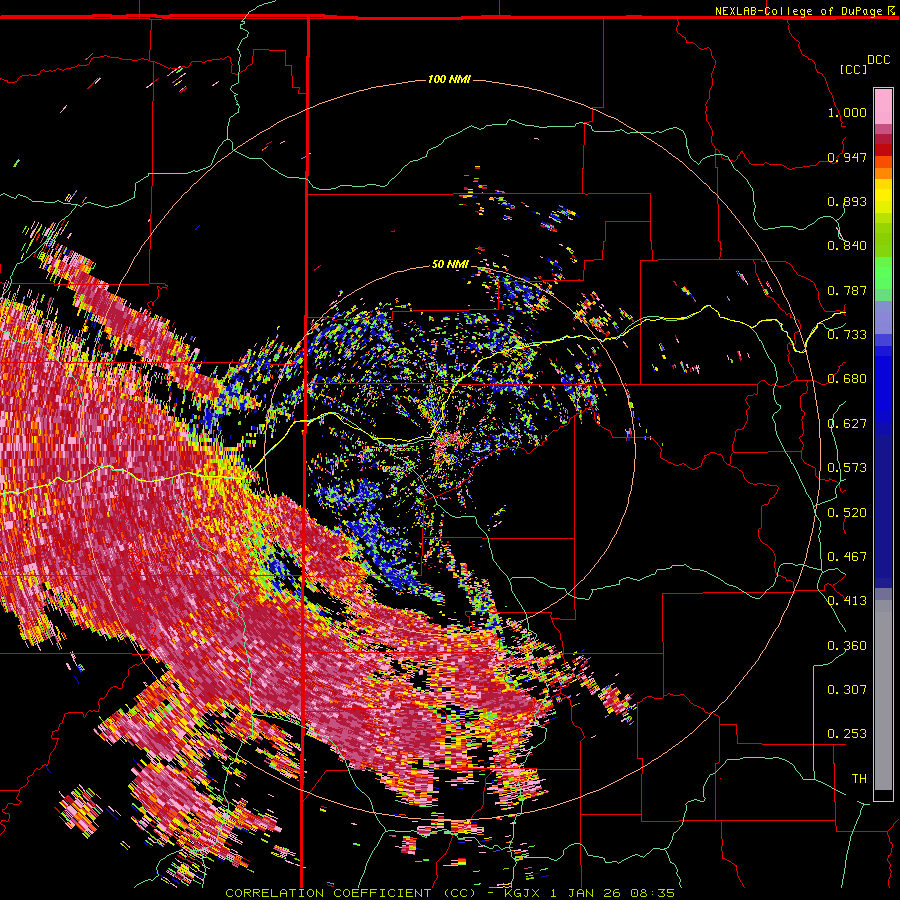Click the 50 NMI range ring label
Screen dimensions: 900x900
[x=450, y=264]
